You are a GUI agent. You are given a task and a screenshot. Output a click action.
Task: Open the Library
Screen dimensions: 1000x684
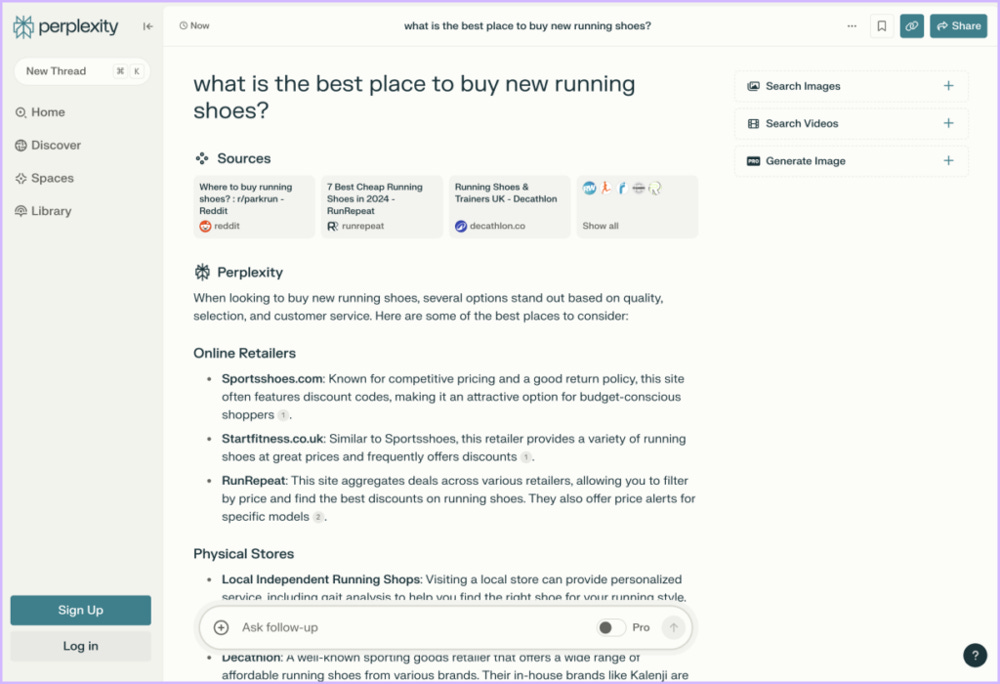point(43,211)
